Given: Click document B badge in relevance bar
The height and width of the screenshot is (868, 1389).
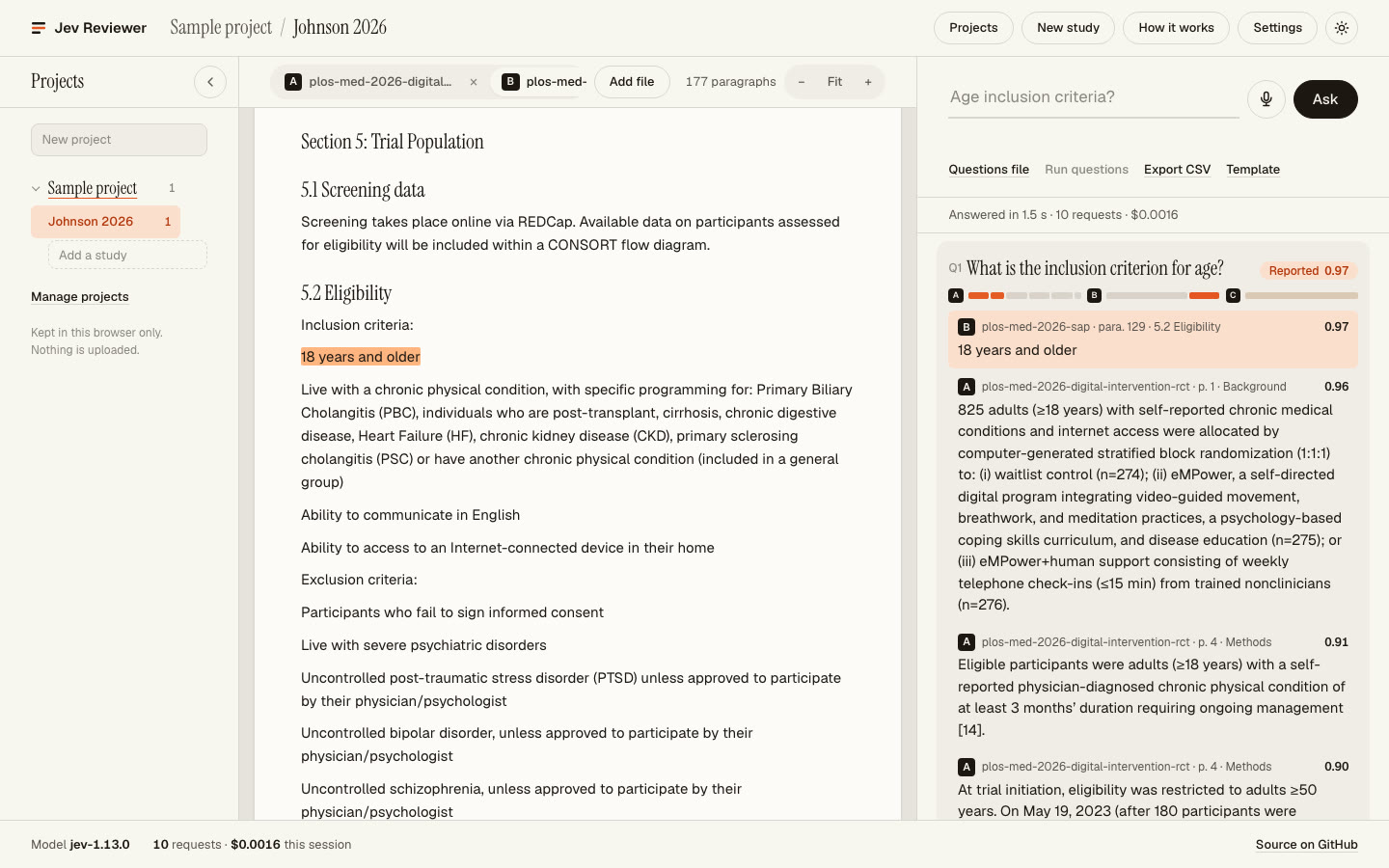Looking at the screenshot, I should (1094, 295).
